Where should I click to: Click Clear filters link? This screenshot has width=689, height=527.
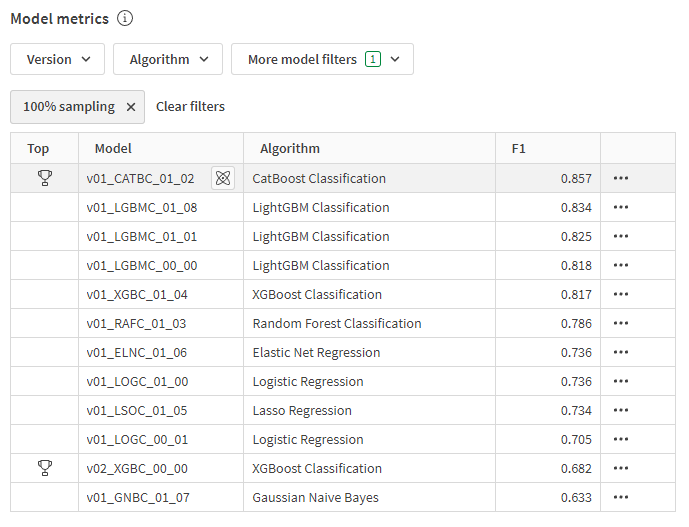click(x=190, y=106)
